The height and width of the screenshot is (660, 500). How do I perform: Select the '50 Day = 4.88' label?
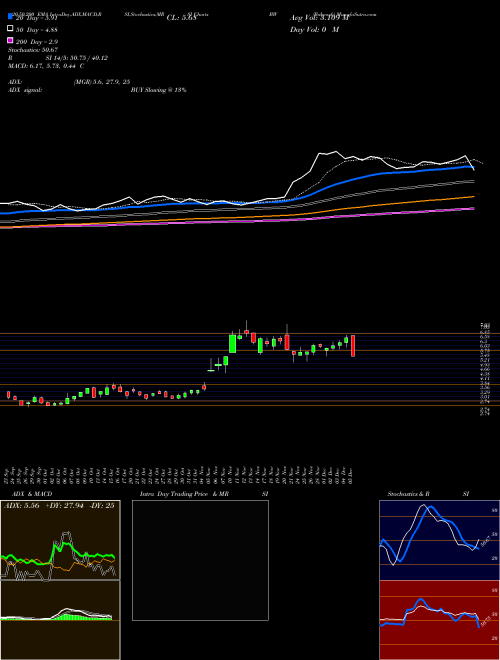point(37,30)
